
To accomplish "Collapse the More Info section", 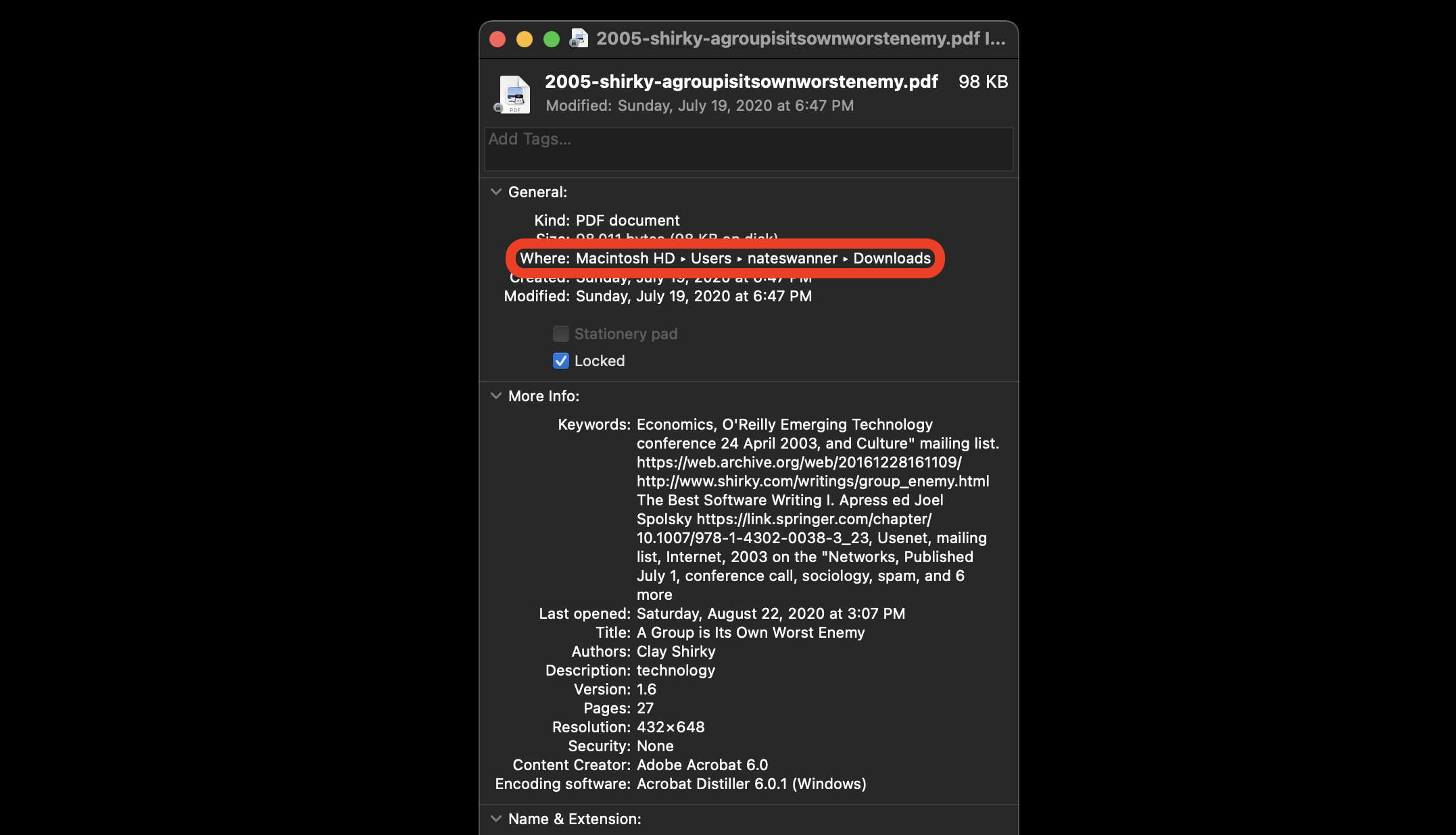I will (x=495, y=396).
